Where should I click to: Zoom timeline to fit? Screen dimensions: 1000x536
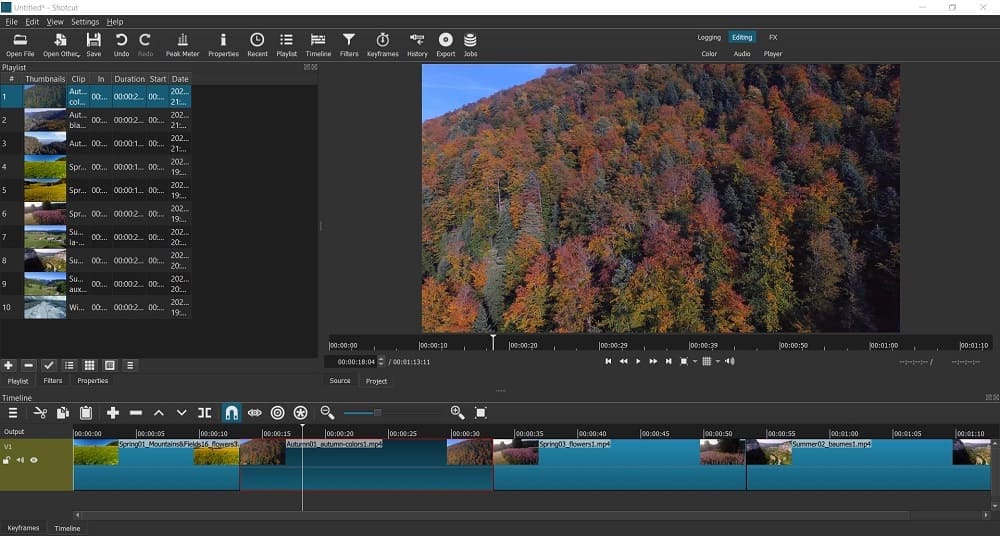[x=481, y=413]
